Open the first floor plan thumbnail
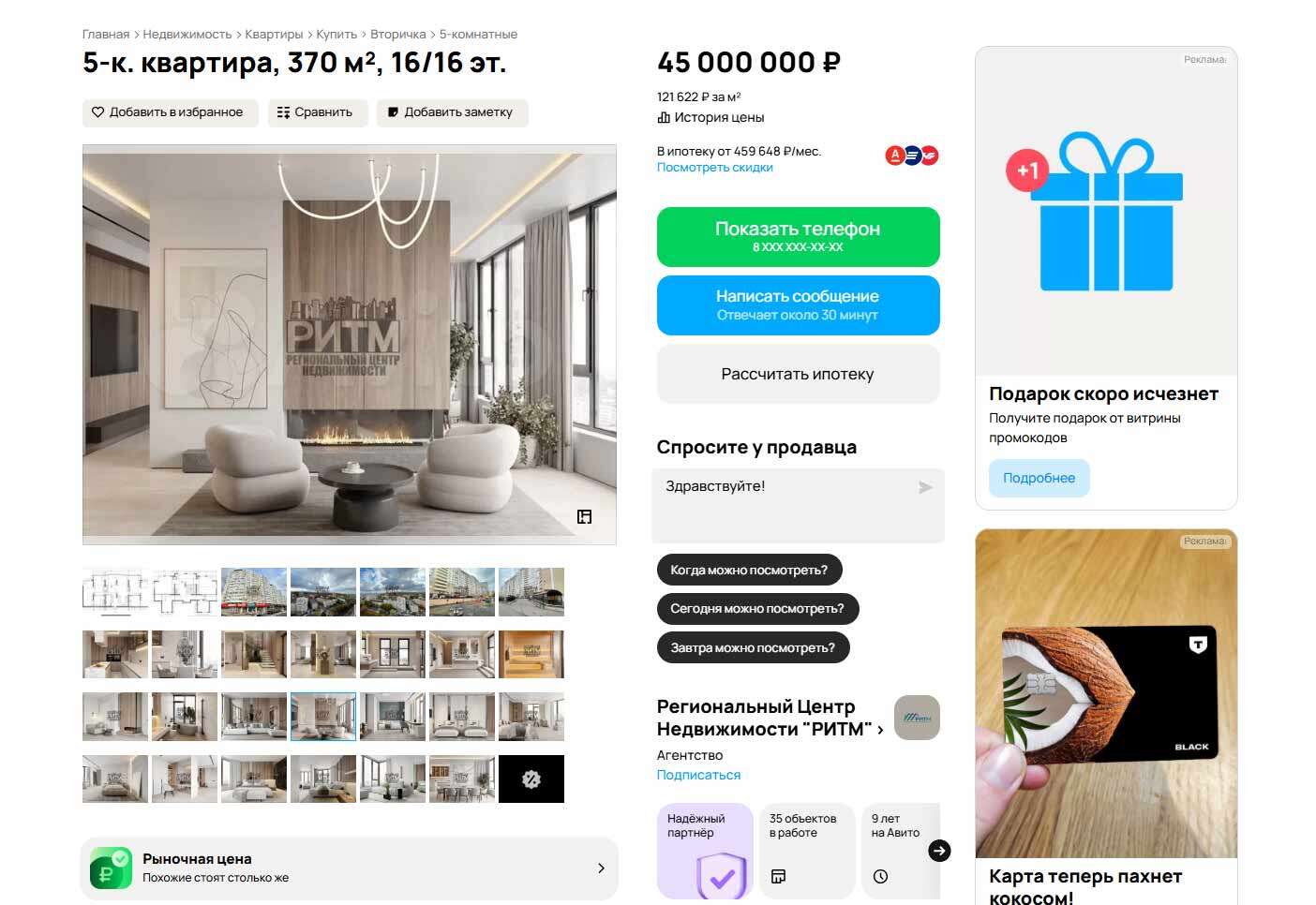The width and height of the screenshot is (1316, 905). point(115,592)
